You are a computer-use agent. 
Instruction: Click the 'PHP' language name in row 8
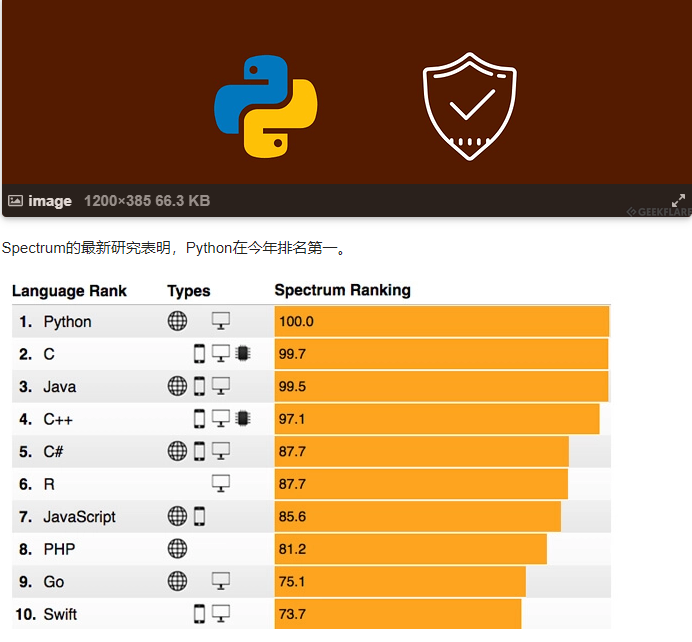[59, 549]
